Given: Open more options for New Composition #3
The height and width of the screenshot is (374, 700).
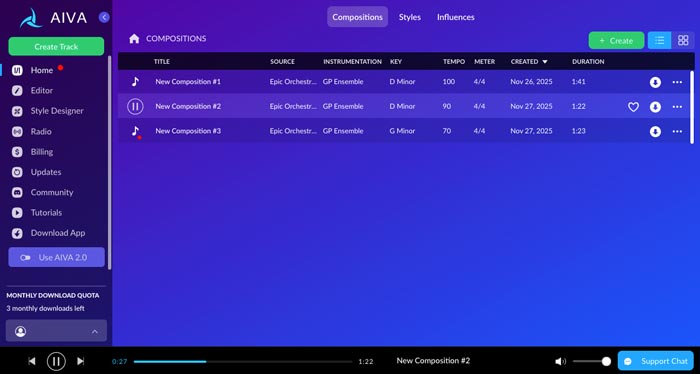Looking at the screenshot, I should [677, 131].
